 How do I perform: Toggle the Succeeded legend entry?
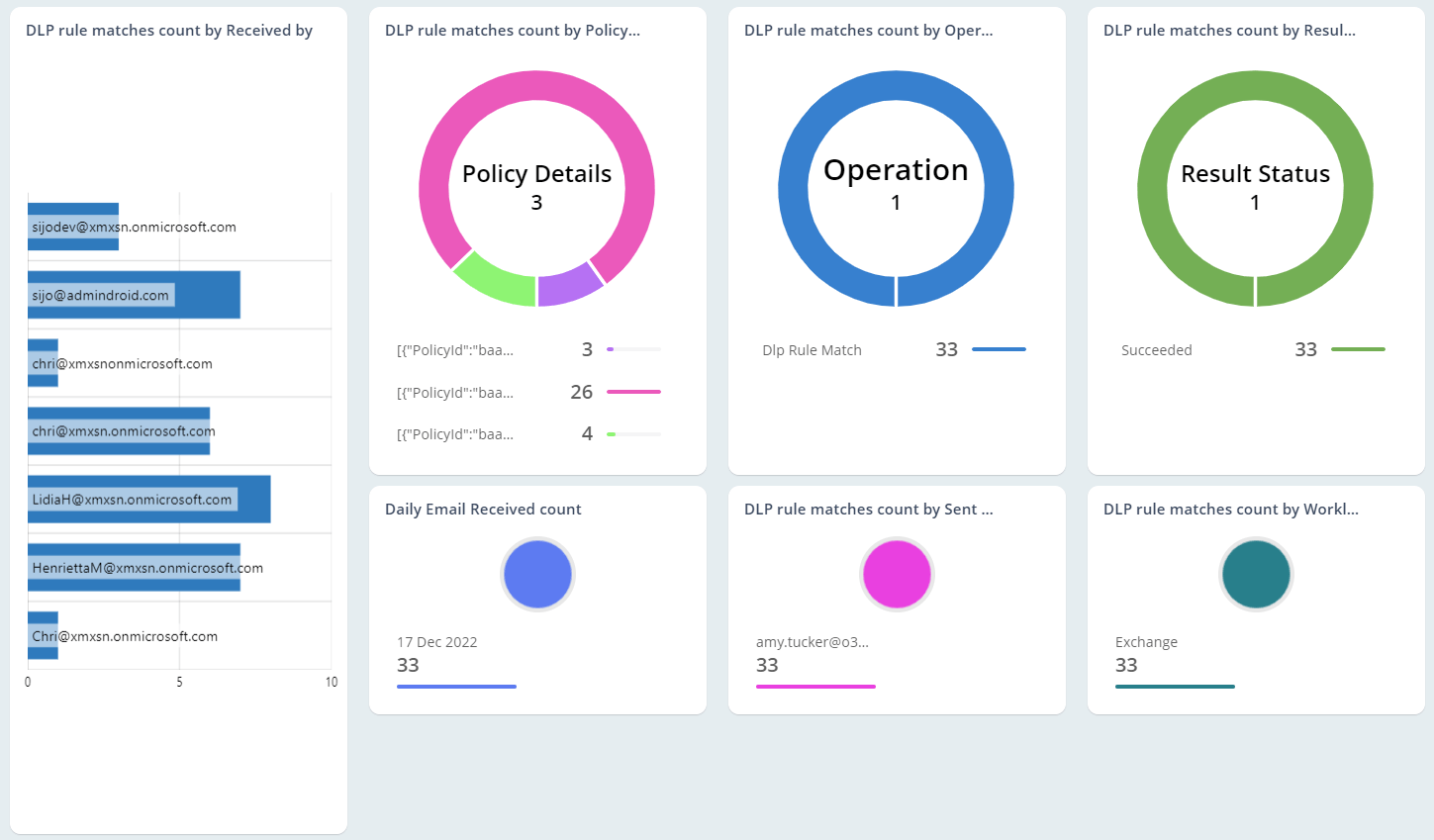pyautogui.click(x=1156, y=349)
